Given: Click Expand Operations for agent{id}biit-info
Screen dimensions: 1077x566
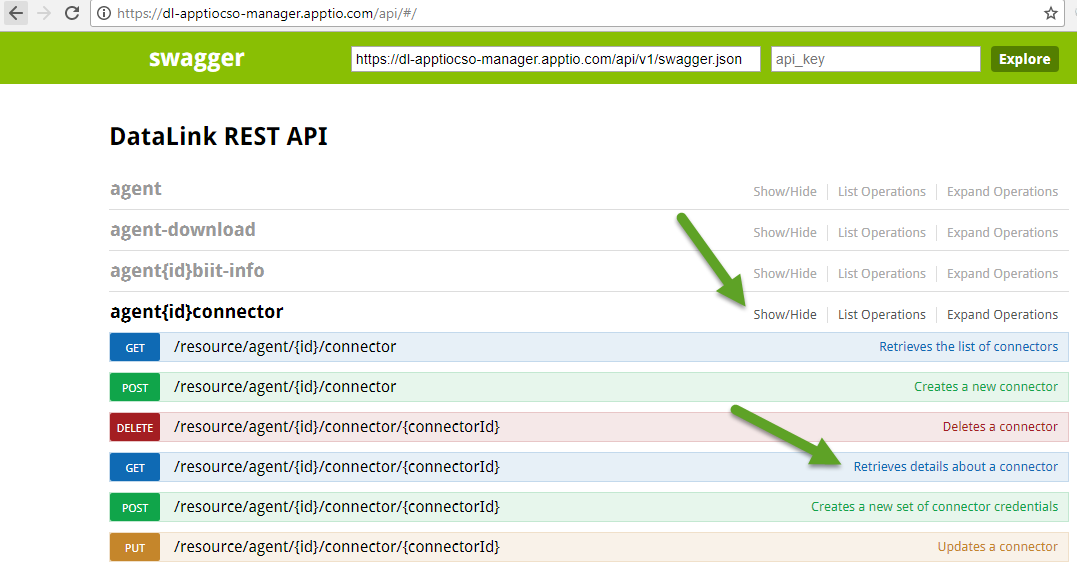Looking at the screenshot, I should pos(1002,273).
